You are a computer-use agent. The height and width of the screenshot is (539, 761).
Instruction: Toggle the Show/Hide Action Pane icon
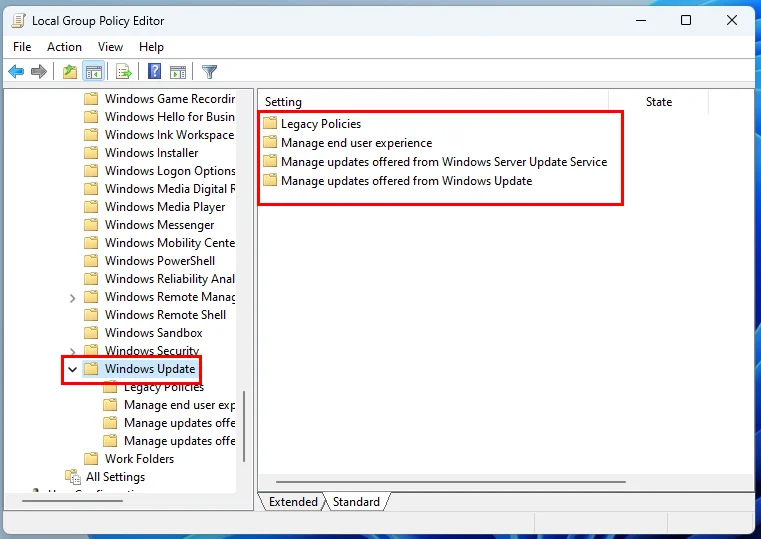coord(178,72)
